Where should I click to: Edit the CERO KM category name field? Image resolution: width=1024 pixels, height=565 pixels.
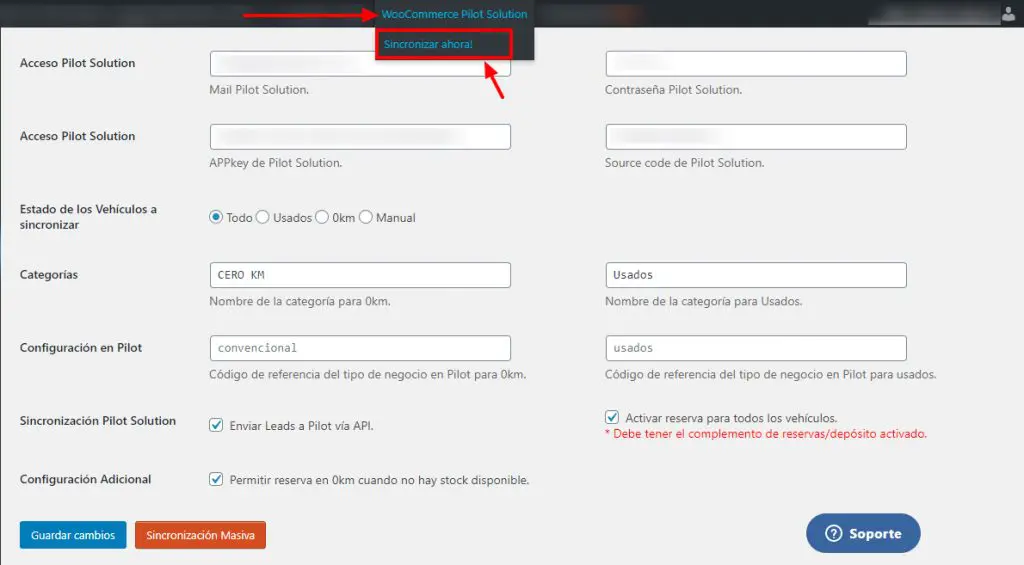360,275
